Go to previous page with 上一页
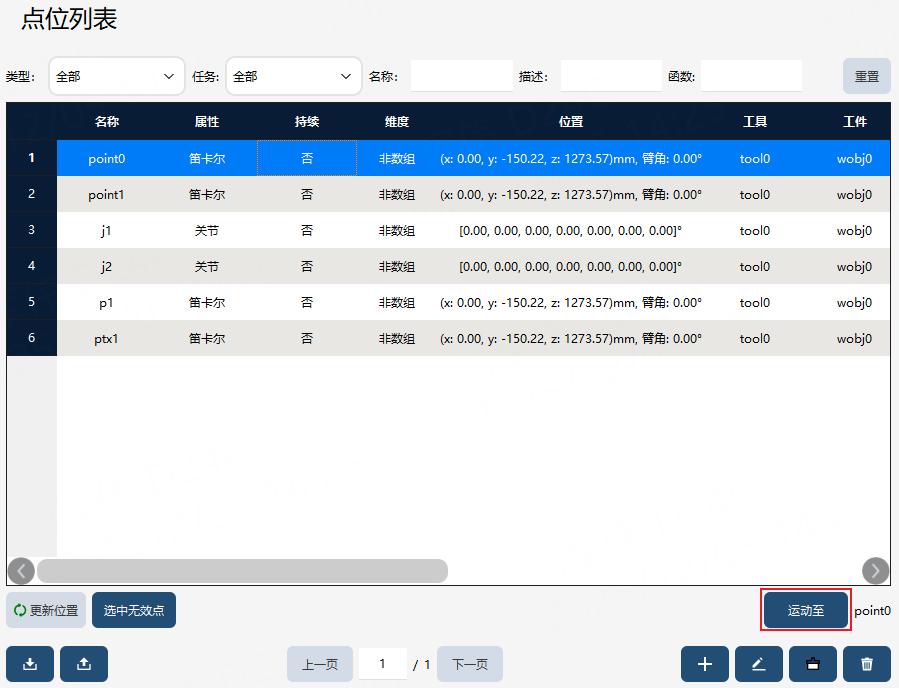This screenshot has width=899, height=688. (x=320, y=664)
